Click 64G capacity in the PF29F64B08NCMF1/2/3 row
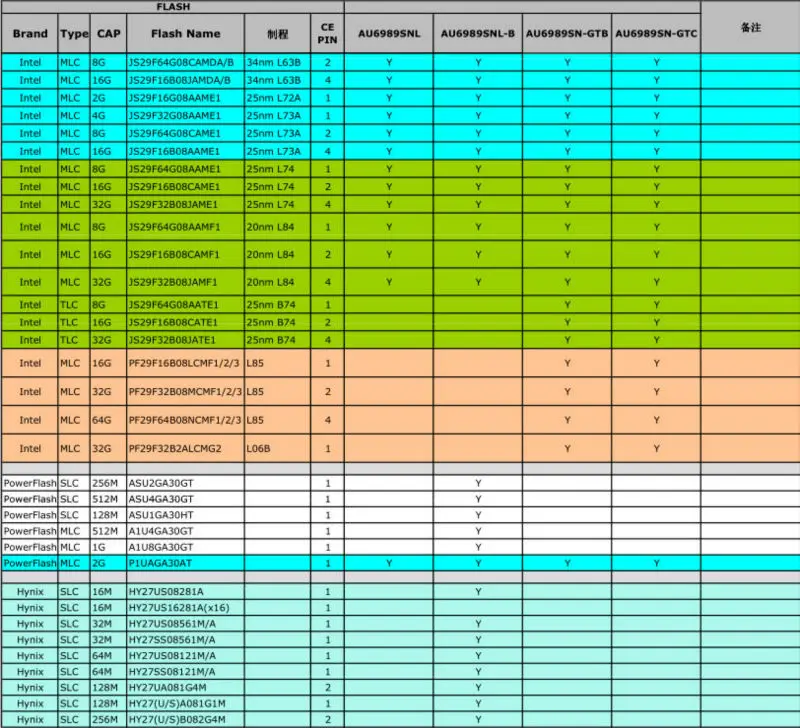800x728 pixels. 108,420
